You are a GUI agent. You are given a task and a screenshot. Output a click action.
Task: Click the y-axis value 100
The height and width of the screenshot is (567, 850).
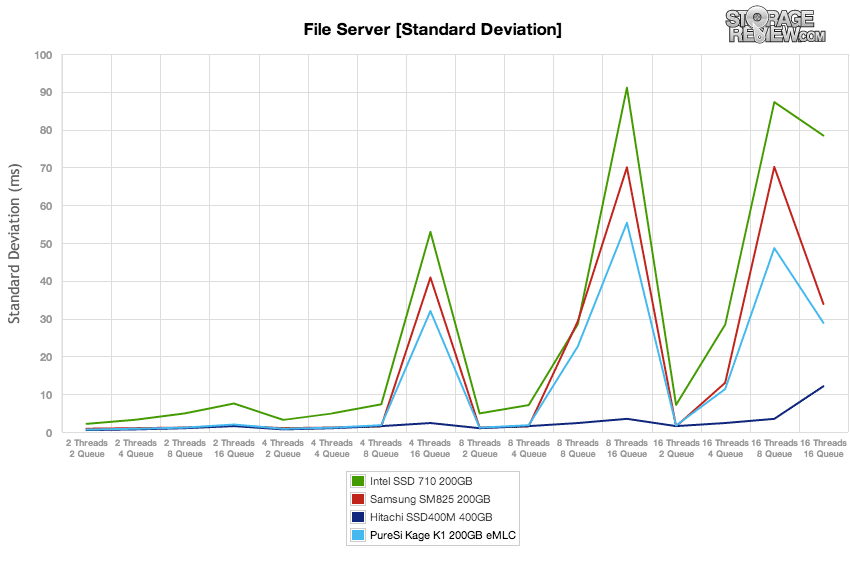click(x=43, y=55)
